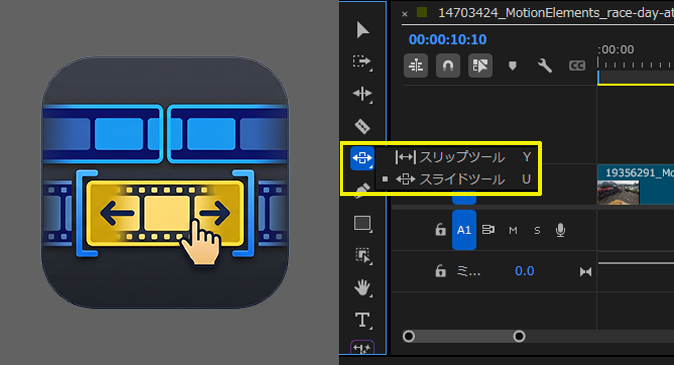Viewport: 674px width, 365px height.
Task: Solo track A1 with S button
Action: pos(537,231)
